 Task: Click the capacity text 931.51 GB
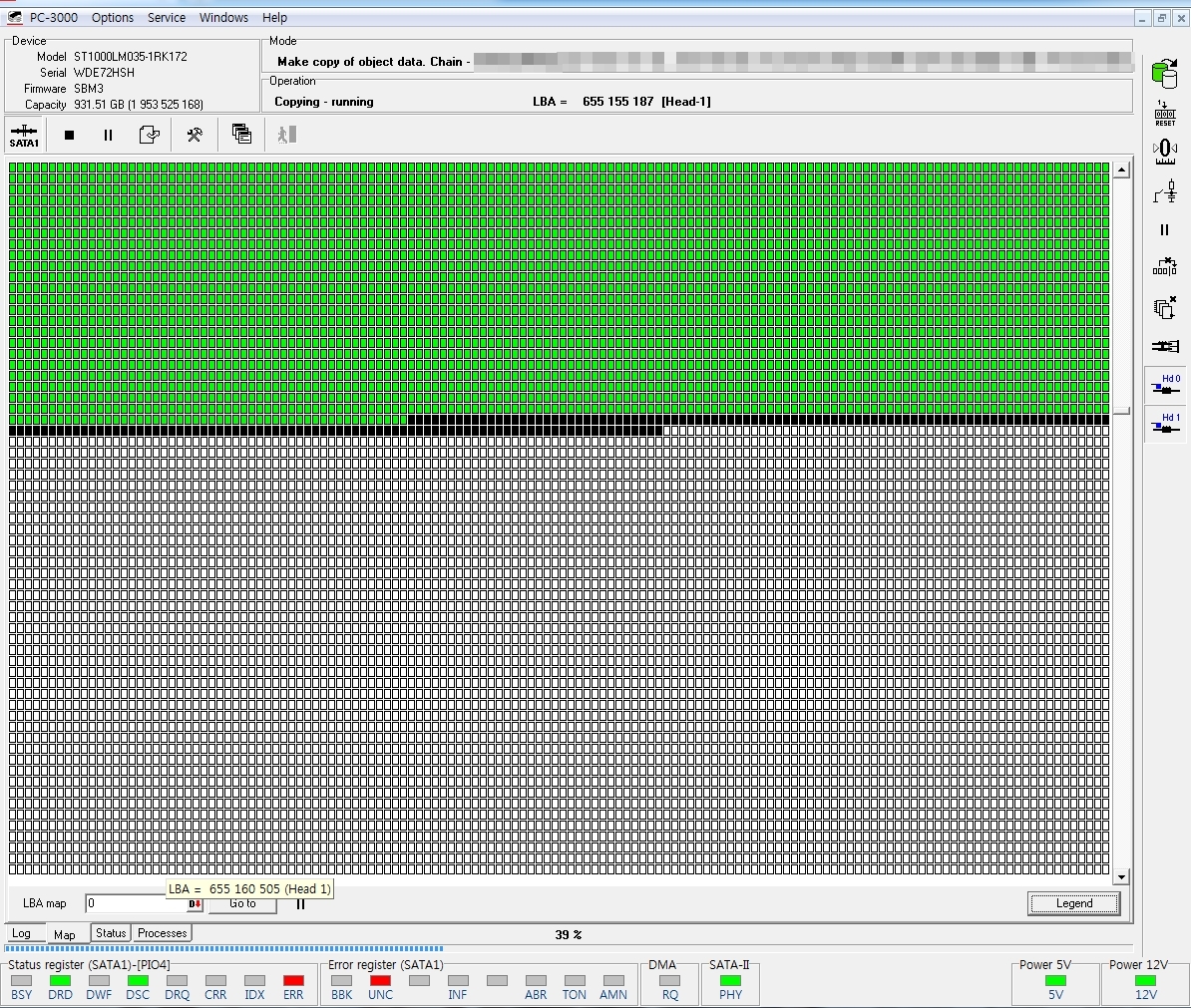[x=99, y=105]
